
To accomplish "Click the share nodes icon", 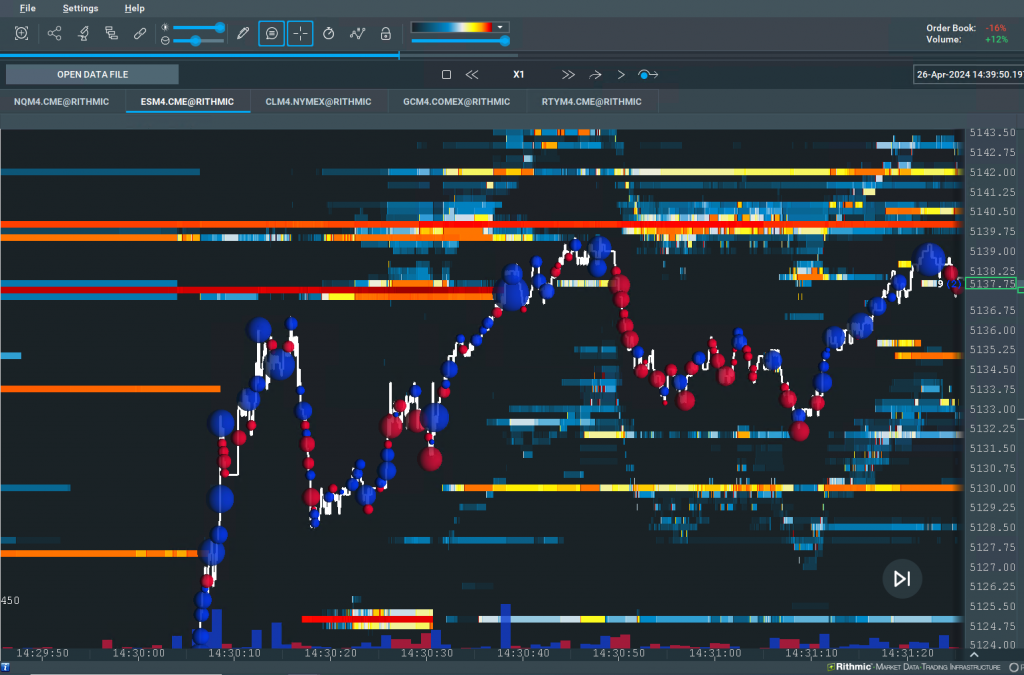I will 55,33.
